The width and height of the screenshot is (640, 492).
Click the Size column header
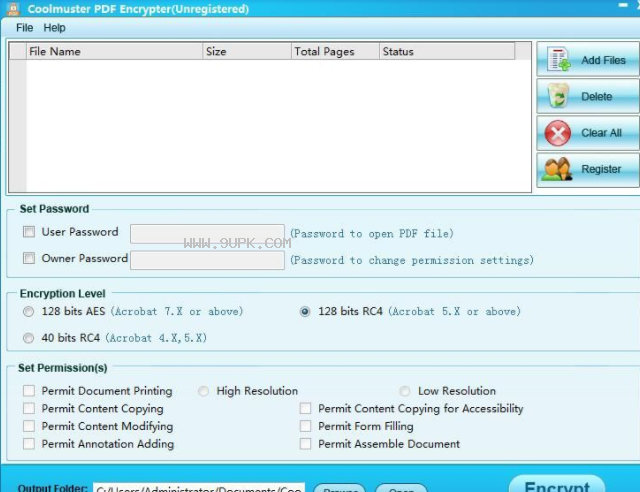(x=247, y=51)
